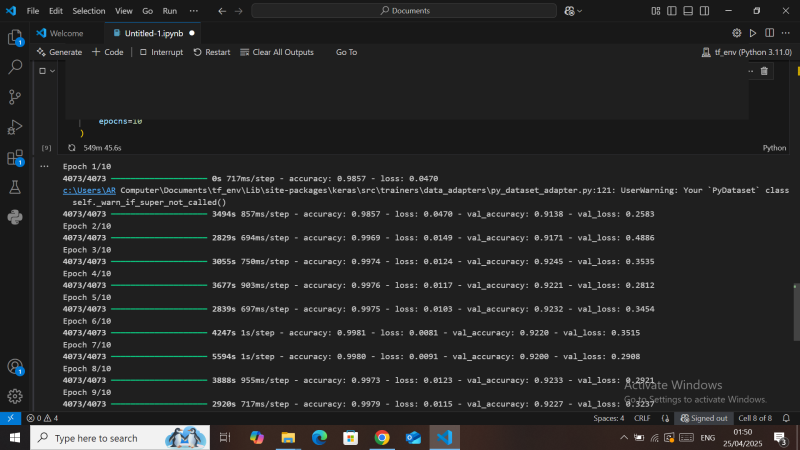Click the output vertical scrollbar

796,312
